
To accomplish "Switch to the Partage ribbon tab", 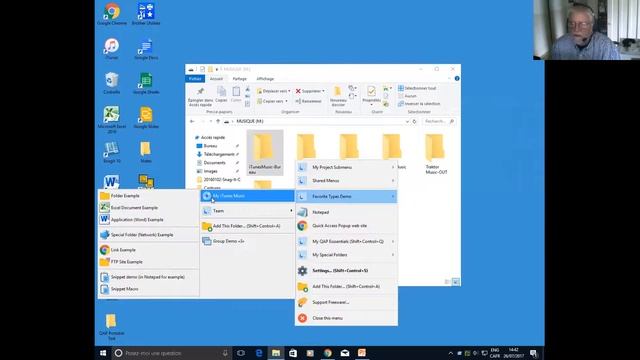I will tap(240, 79).
